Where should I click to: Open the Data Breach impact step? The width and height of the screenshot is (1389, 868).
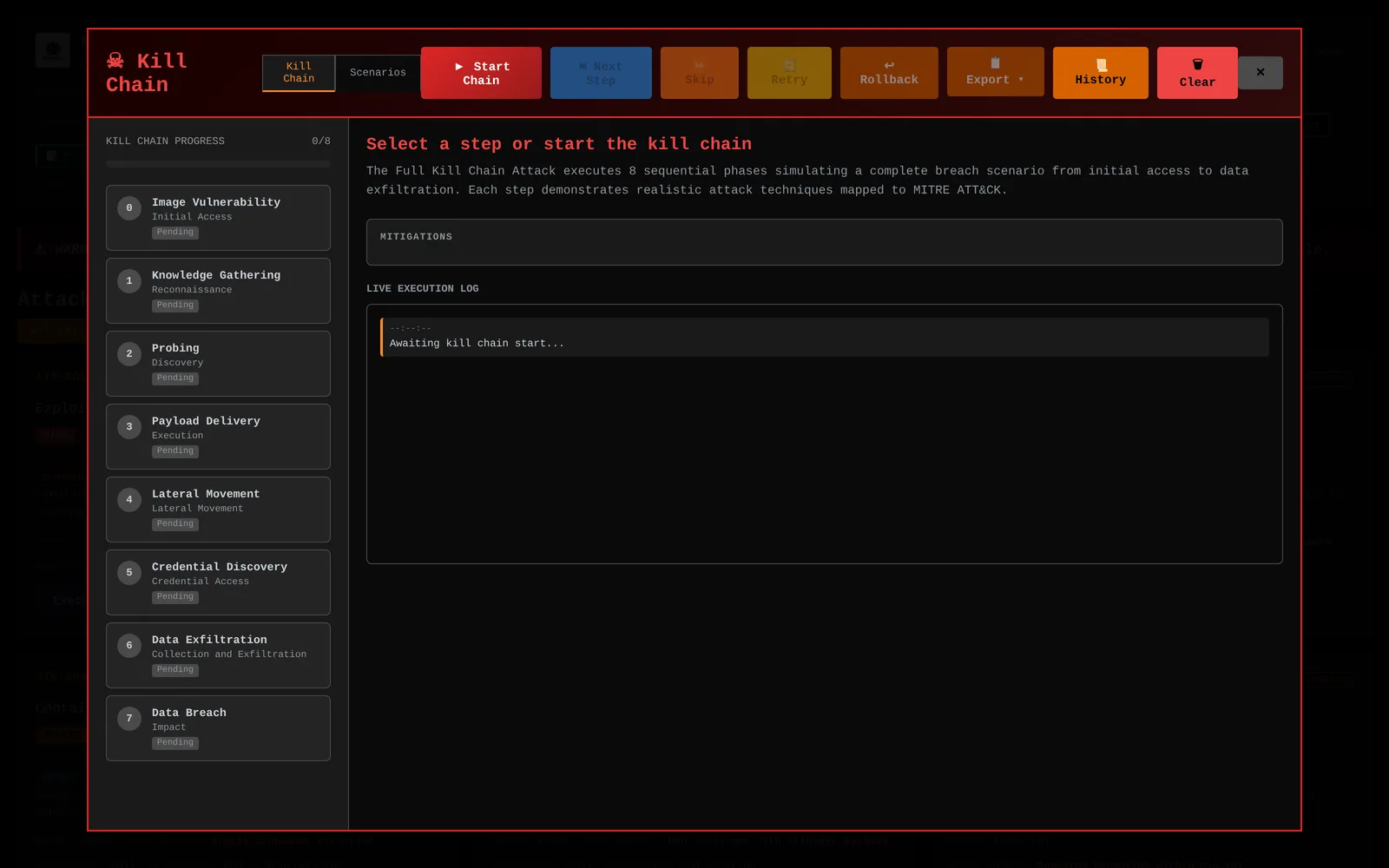point(218,728)
